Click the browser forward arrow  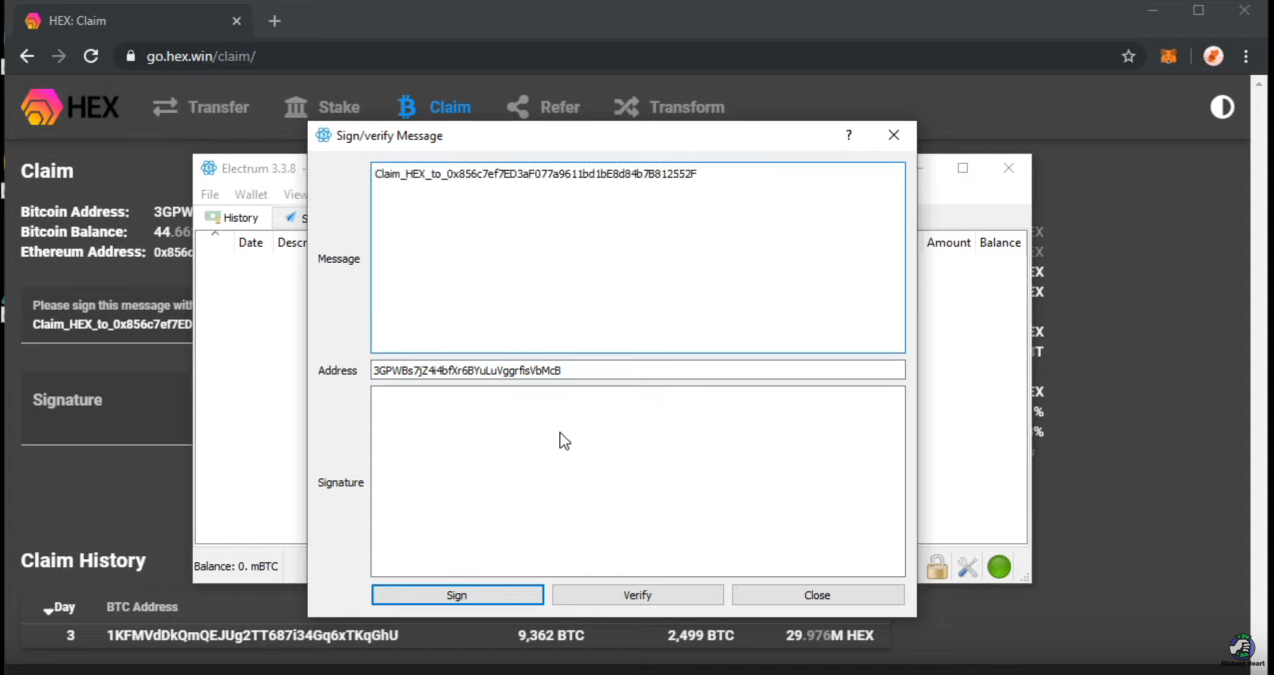click(x=59, y=56)
